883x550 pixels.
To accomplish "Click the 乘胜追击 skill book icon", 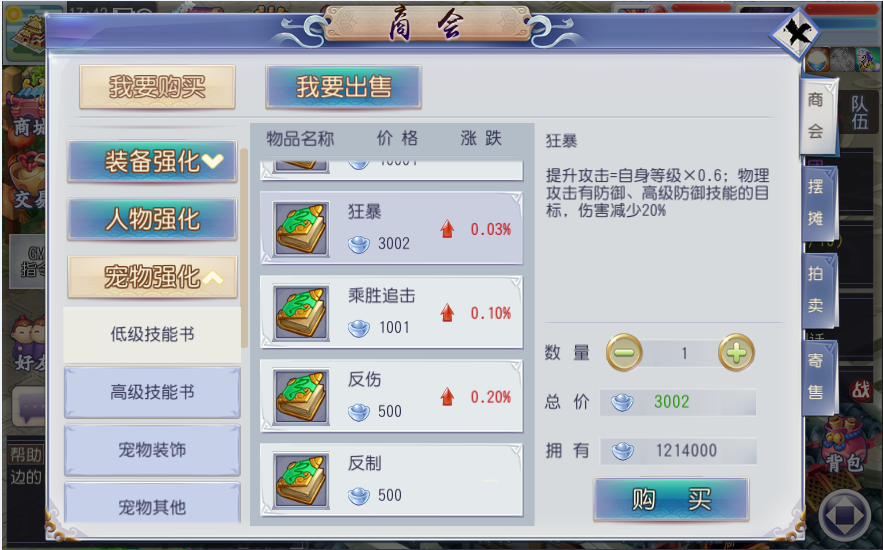I will [x=301, y=313].
